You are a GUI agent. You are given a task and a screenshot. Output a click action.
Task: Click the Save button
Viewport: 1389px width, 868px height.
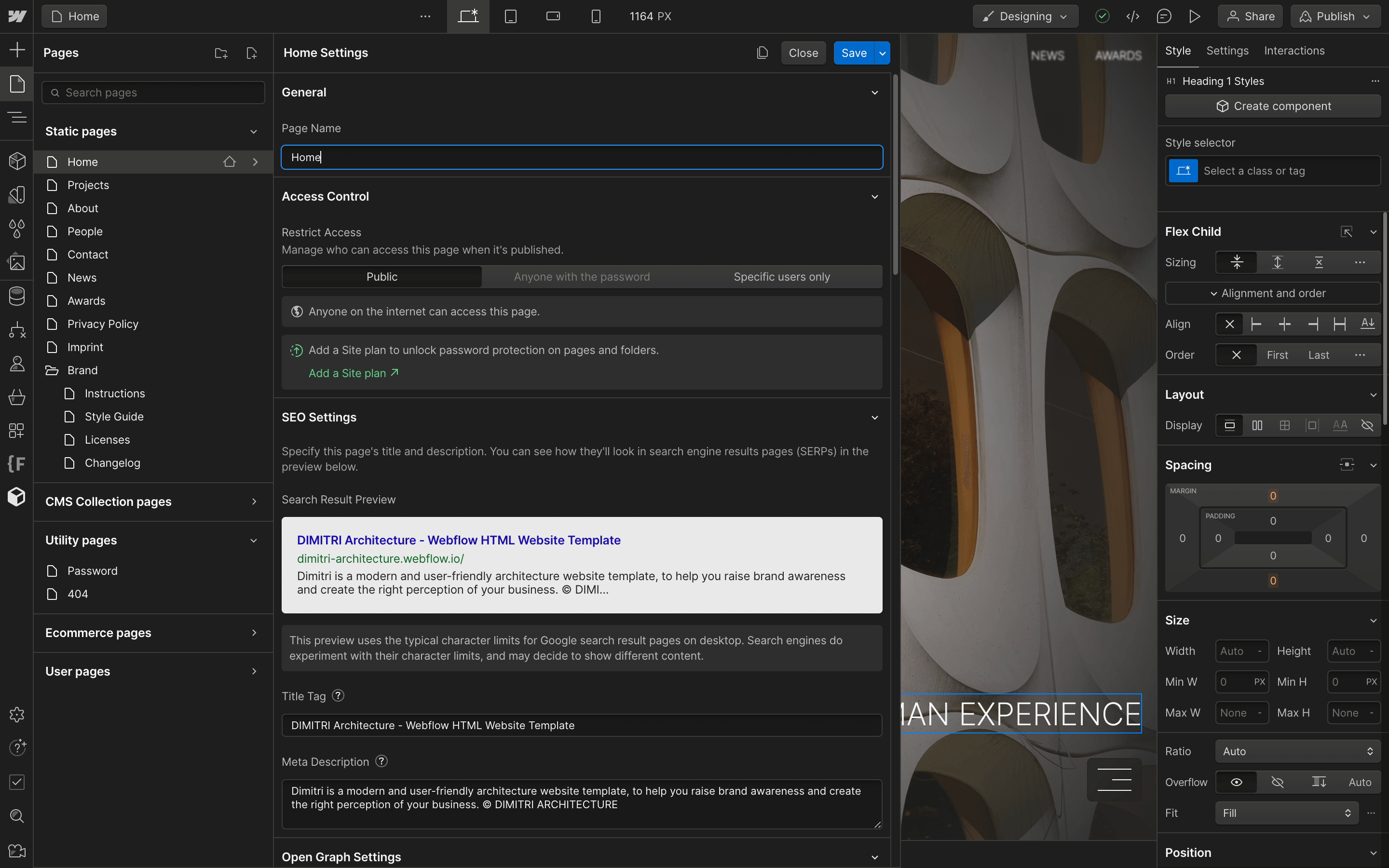coord(854,52)
